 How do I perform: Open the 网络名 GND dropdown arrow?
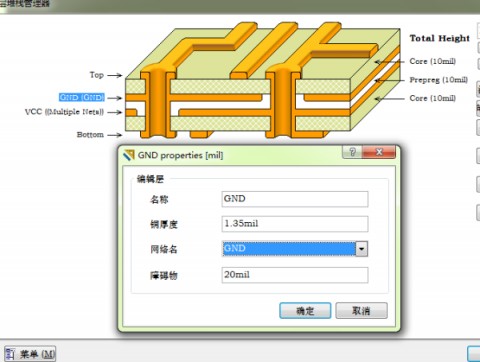[362, 249]
